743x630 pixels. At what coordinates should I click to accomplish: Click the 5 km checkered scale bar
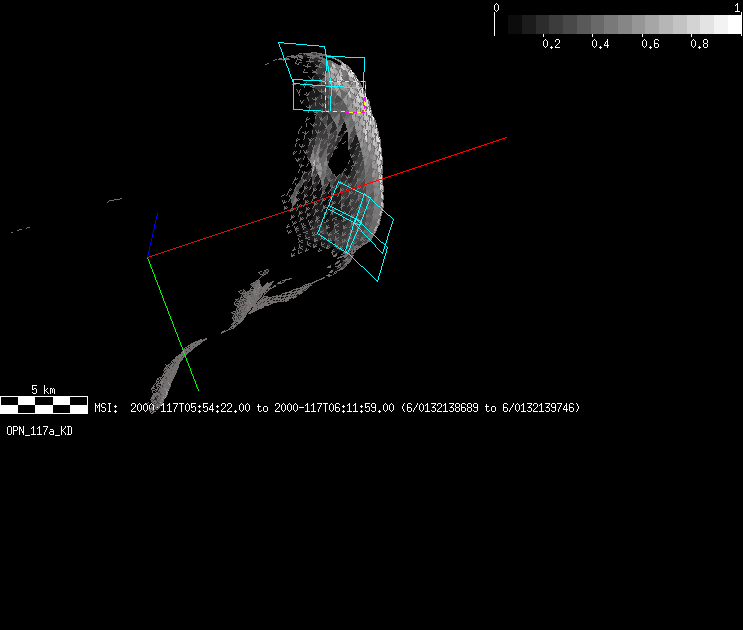pyautogui.click(x=43, y=405)
